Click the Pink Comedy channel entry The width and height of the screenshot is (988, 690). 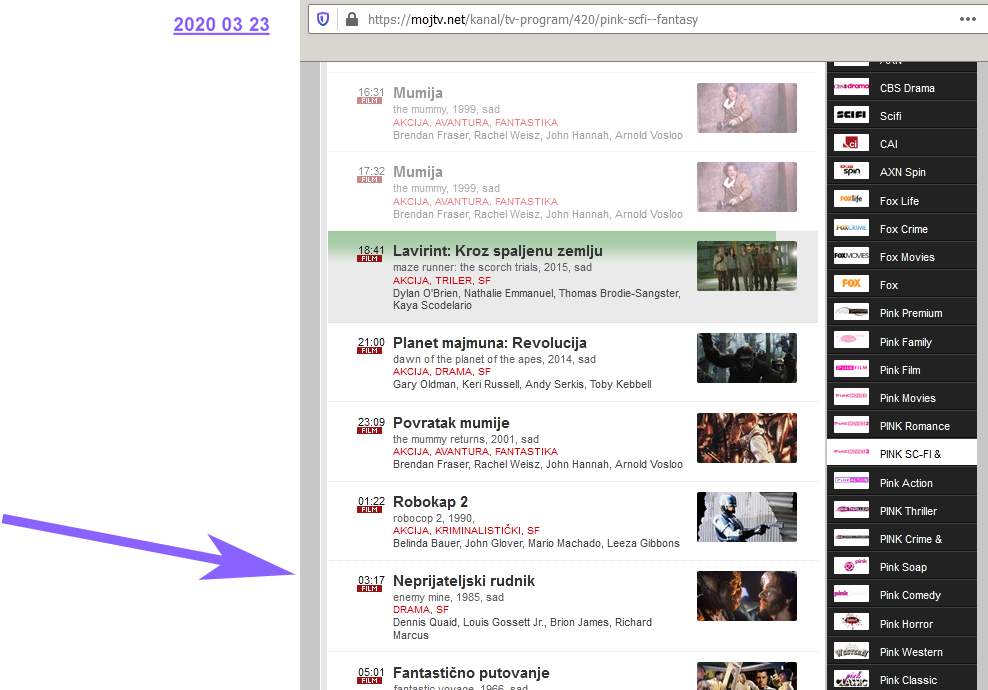click(910, 595)
